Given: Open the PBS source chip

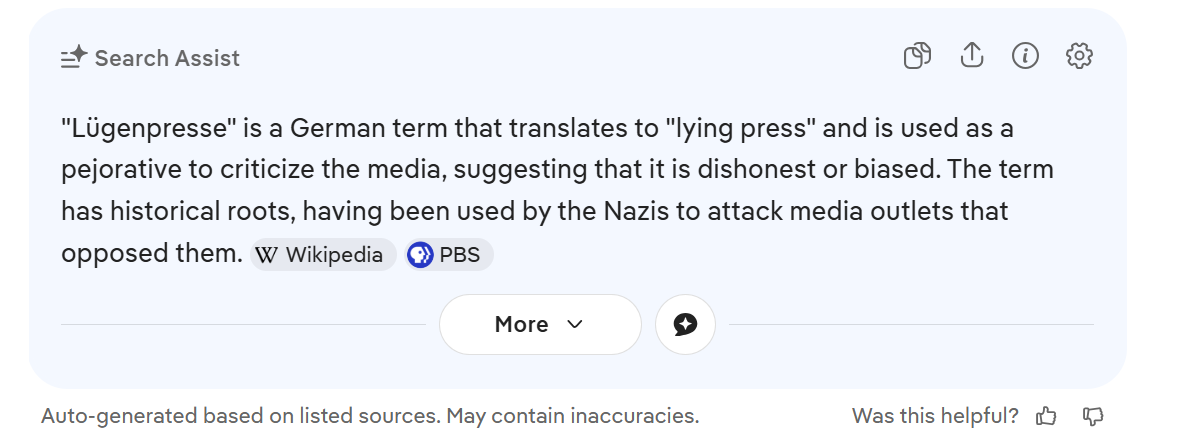Looking at the screenshot, I should (x=450, y=255).
